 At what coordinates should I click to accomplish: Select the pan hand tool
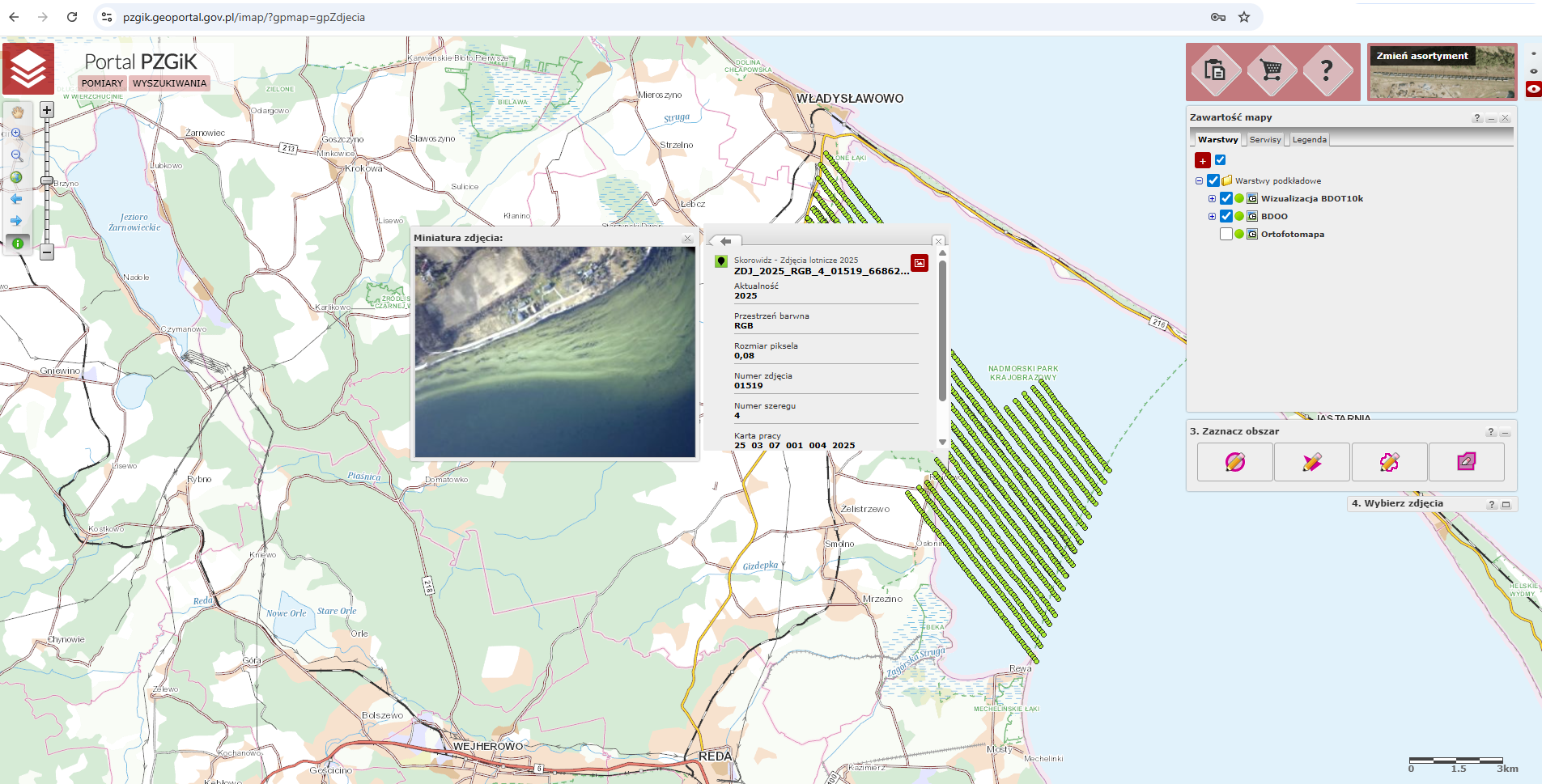click(x=17, y=112)
